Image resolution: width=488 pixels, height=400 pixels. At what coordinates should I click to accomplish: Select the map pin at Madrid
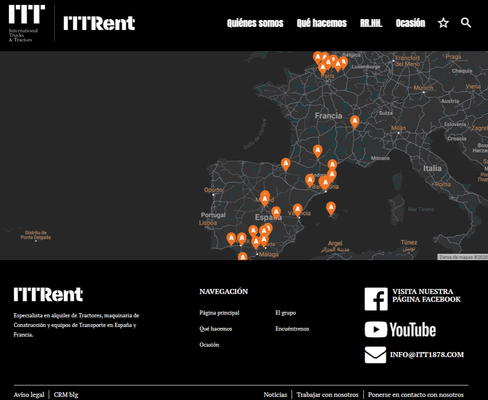[265, 200]
